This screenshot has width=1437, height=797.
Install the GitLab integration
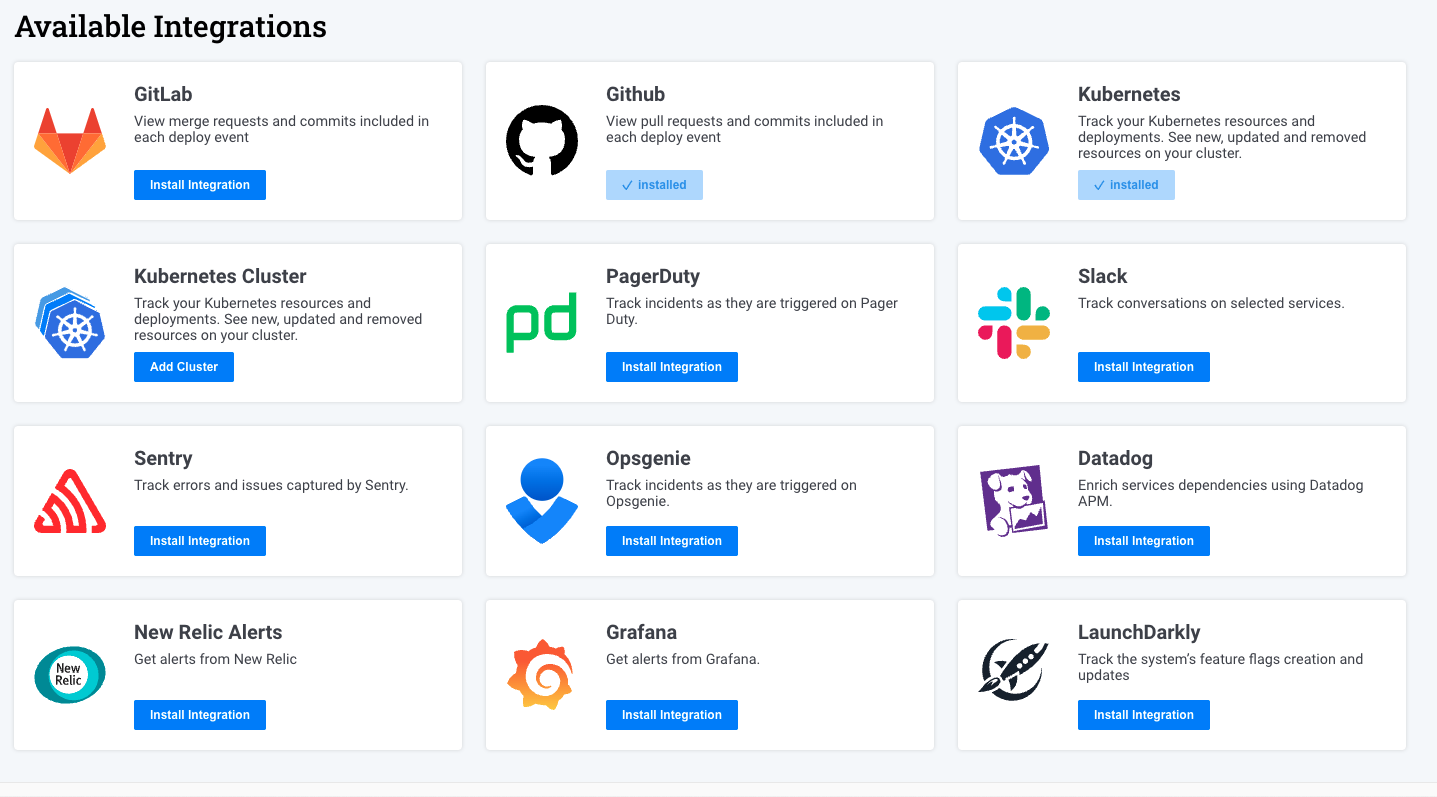click(200, 185)
